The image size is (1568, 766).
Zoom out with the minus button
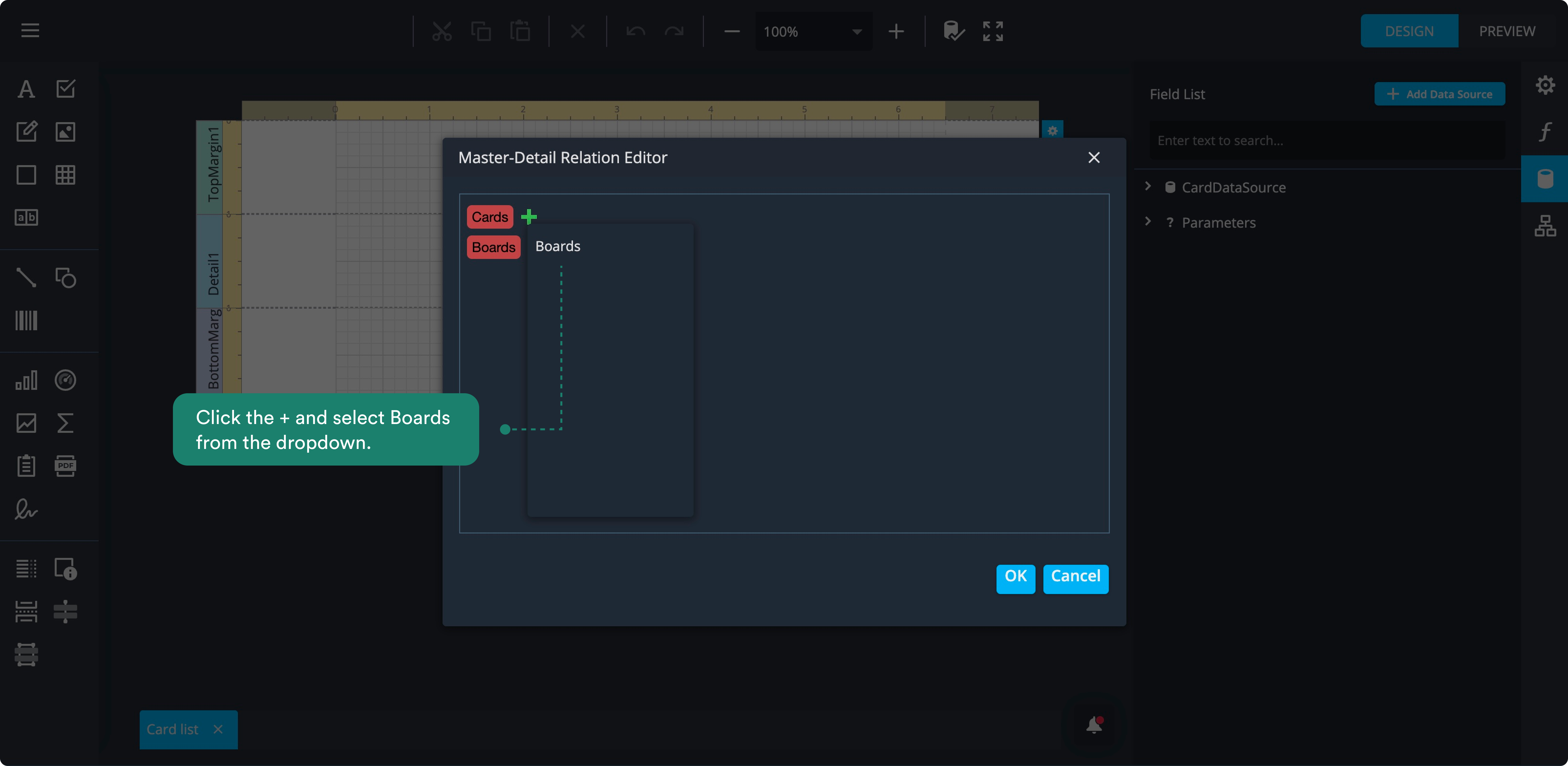coord(732,31)
